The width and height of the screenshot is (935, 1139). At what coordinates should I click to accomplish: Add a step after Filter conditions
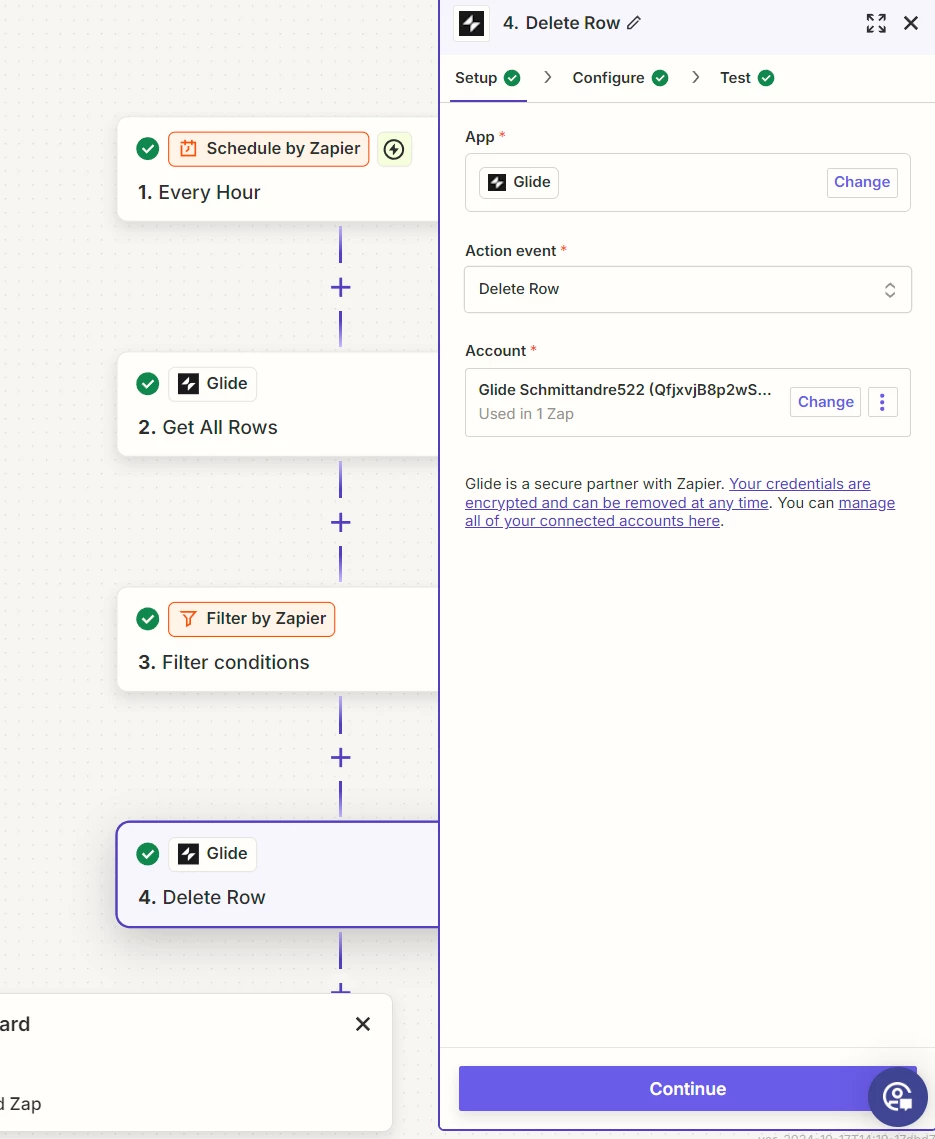pos(340,758)
